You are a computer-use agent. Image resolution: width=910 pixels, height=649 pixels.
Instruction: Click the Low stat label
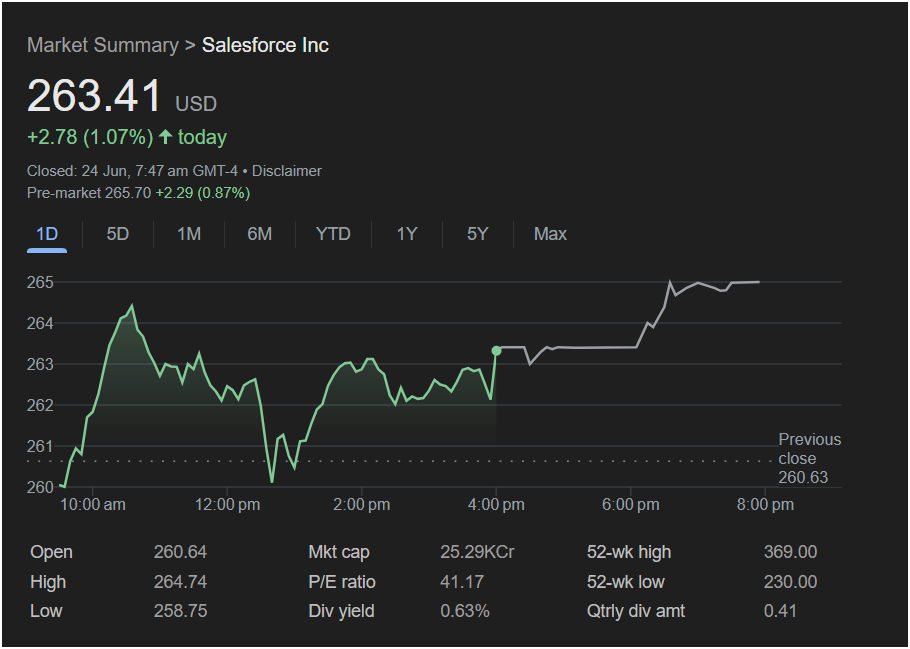(x=46, y=611)
